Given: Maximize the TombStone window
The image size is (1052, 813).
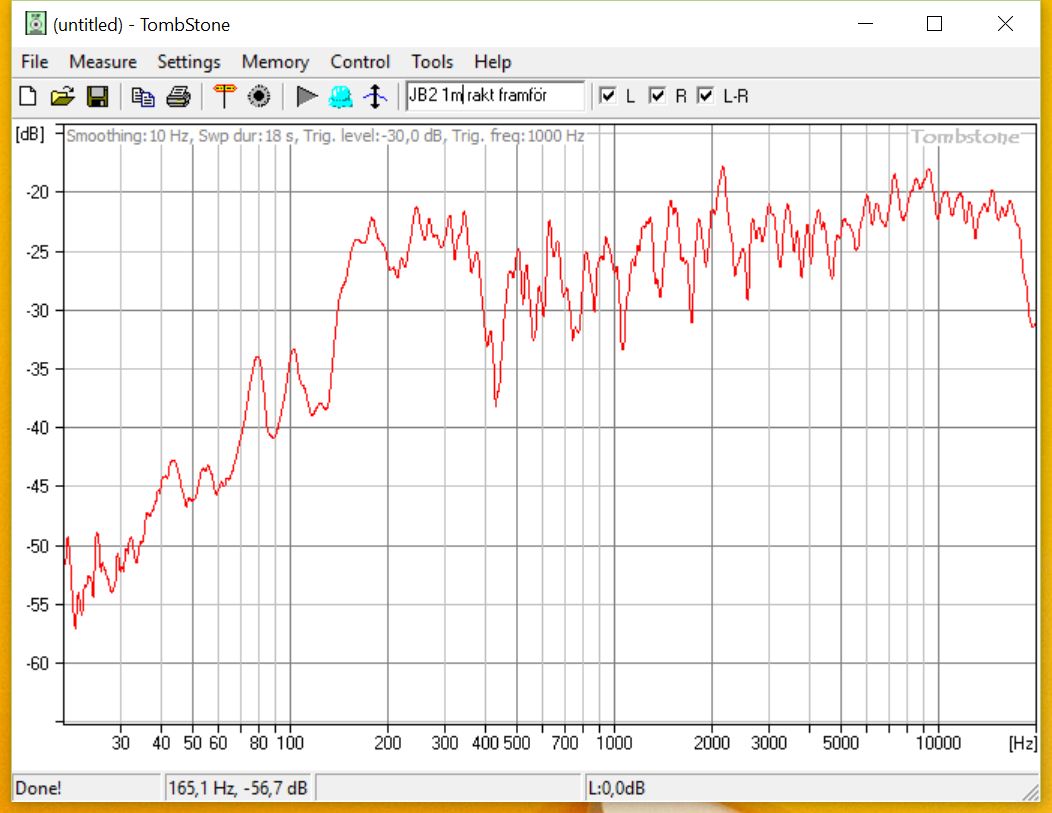Looking at the screenshot, I should (934, 24).
